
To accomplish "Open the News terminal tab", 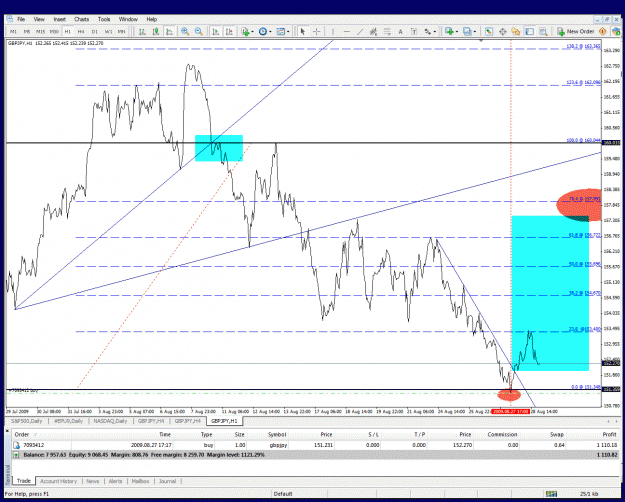I will click(93, 481).
